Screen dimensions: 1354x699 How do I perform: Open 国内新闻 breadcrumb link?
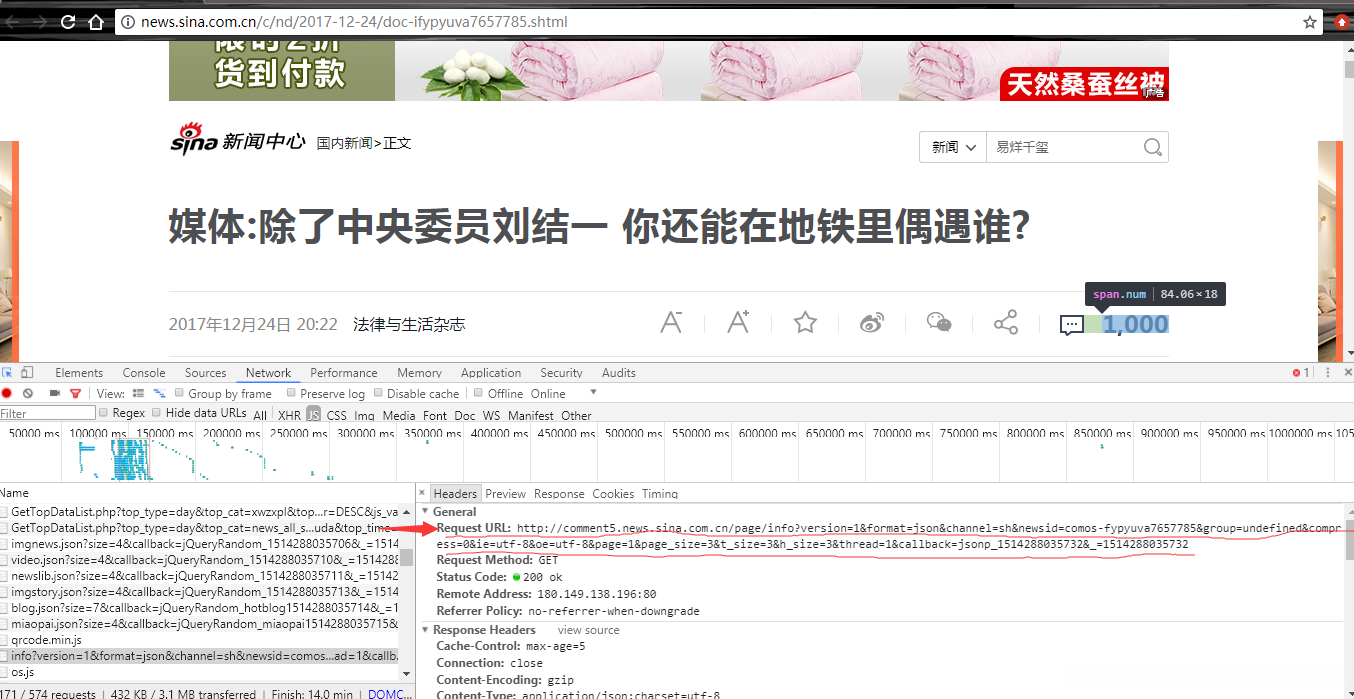[344, 143]
